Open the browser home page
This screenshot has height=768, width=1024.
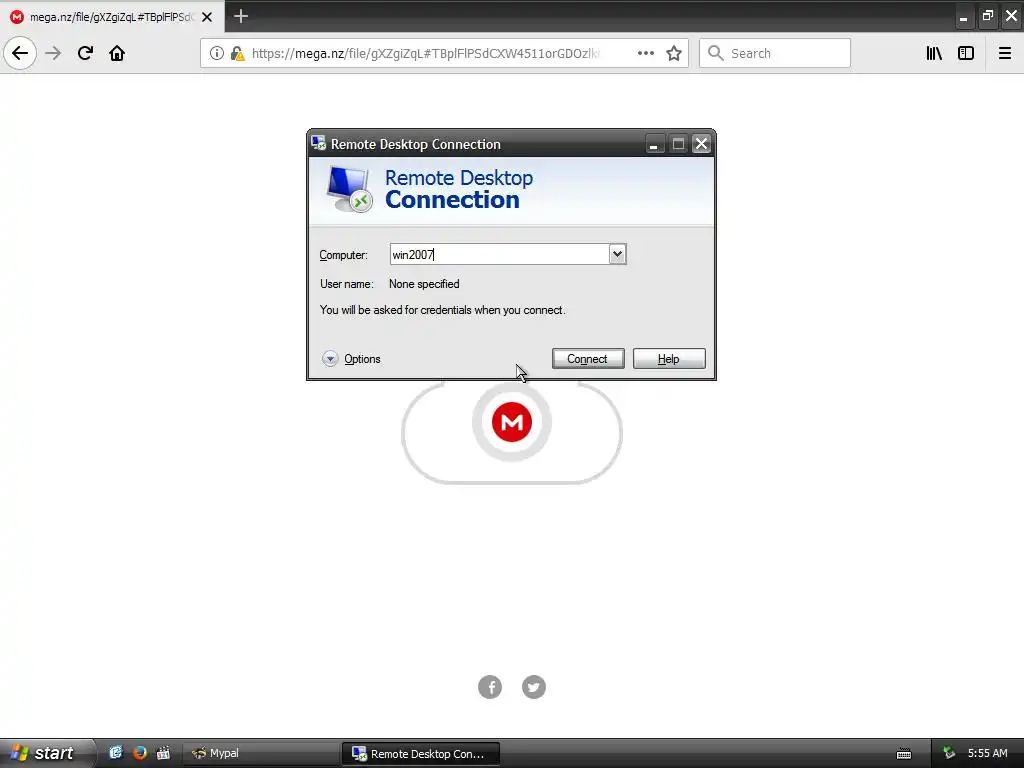click(117, 54)
